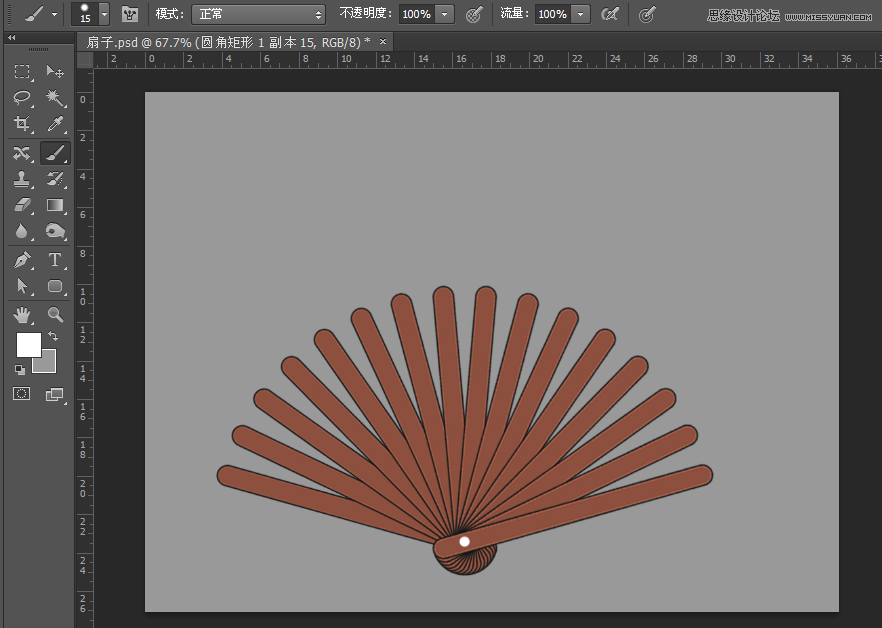The image size is (882, 628).
Task: Open the blend mode 正常 dropdown
Action: pos(259,14)
